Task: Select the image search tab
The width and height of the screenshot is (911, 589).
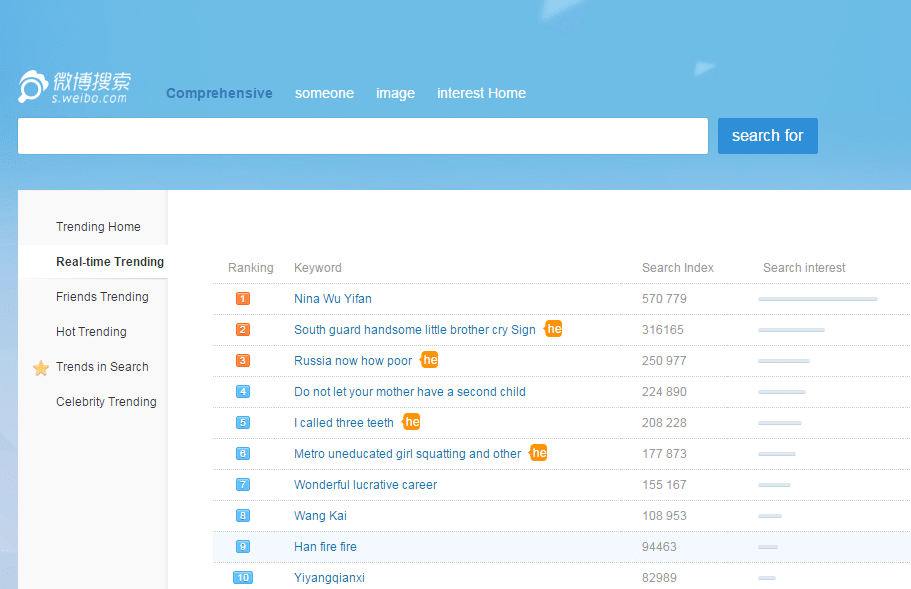Action: pyautogui.click(x=395, y=93)
